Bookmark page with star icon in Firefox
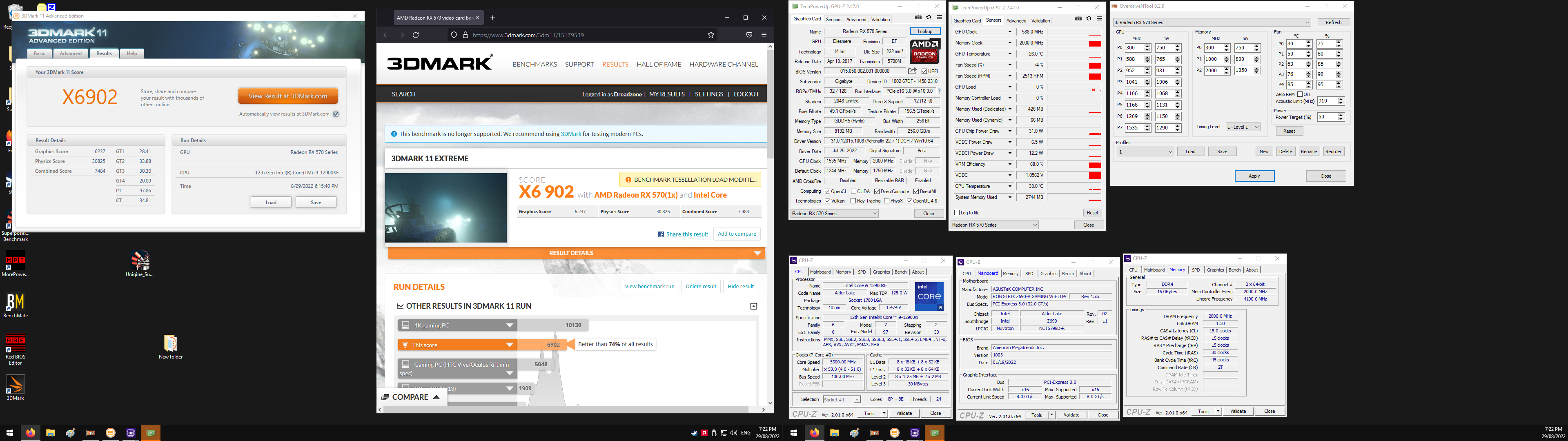The width and height of the screenshot is (1568, 441). coord(710,35)
